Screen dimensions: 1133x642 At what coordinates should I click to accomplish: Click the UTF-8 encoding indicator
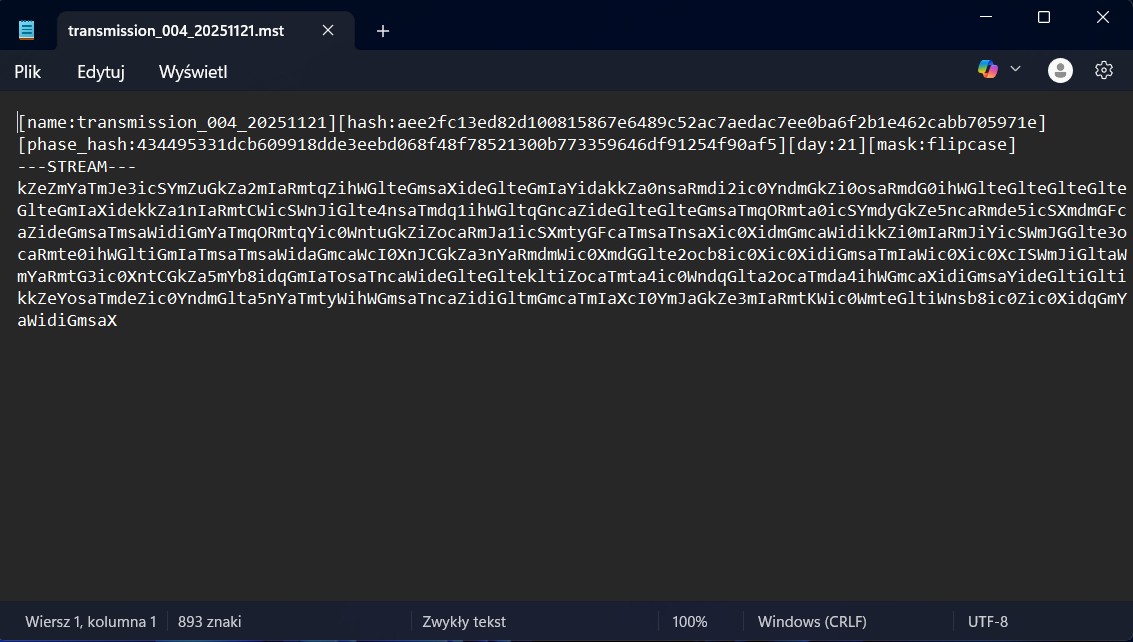988,621
